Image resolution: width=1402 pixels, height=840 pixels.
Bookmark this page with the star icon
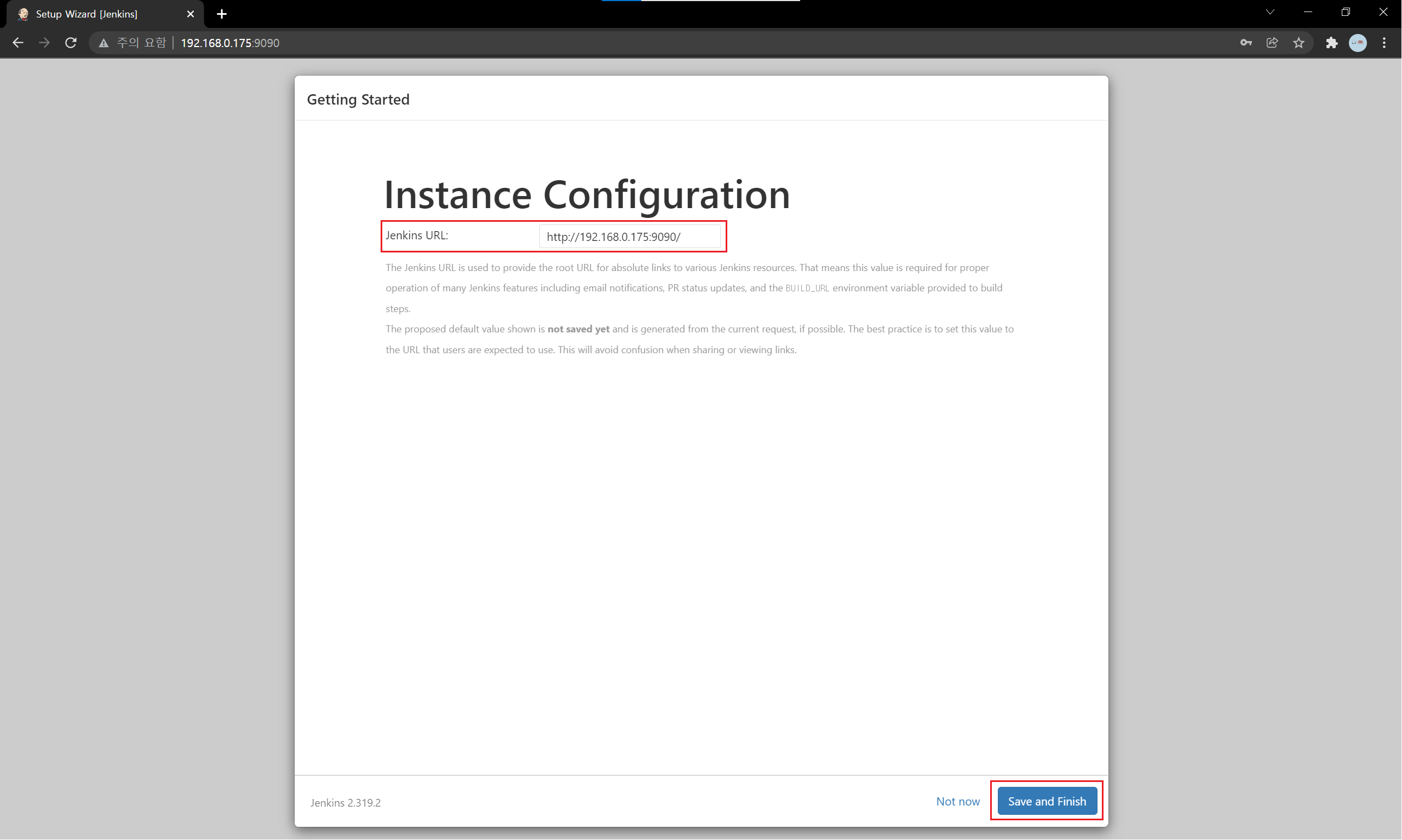point(1298,43)
